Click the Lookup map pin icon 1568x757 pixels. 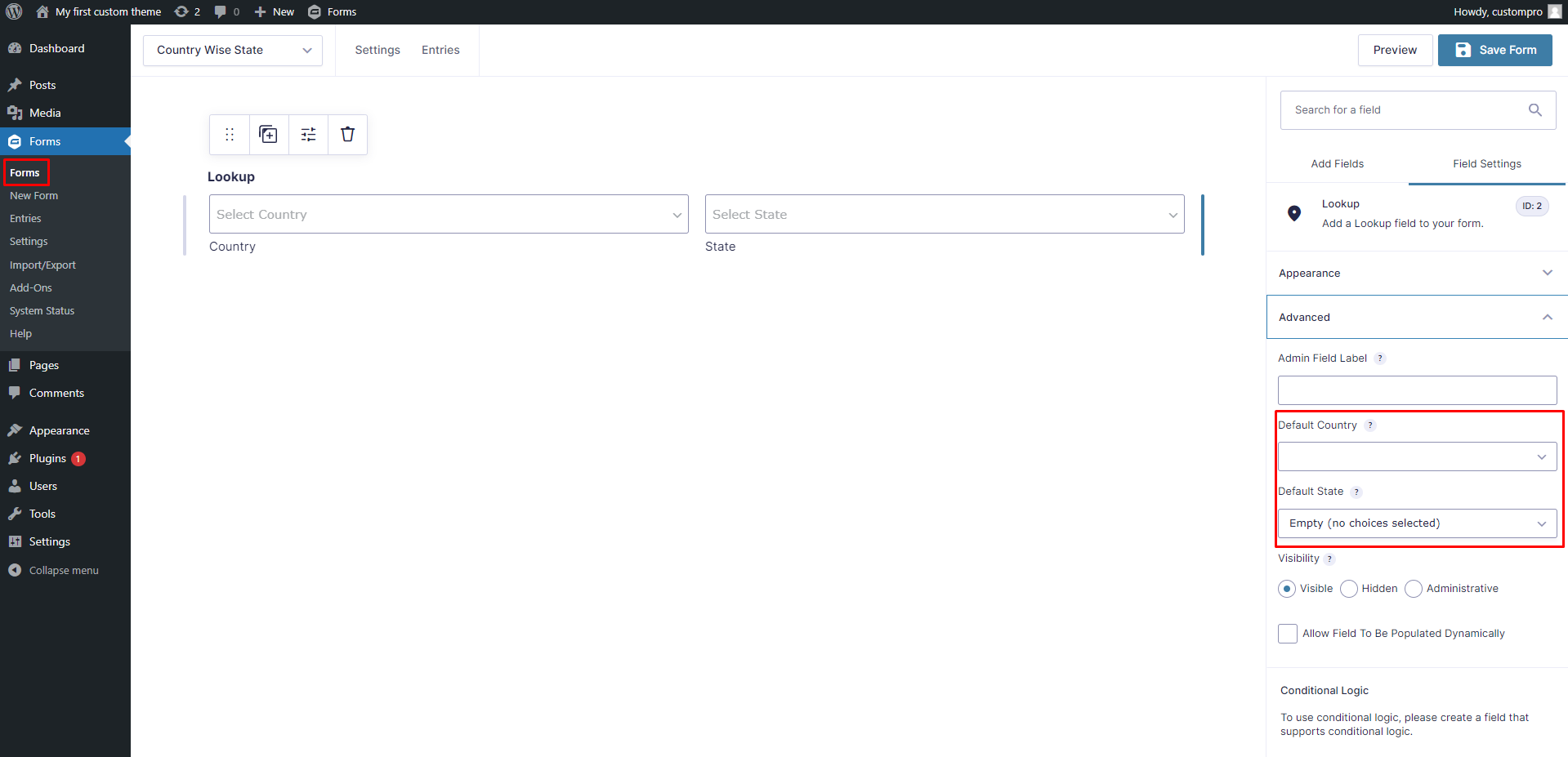[1294, 213]
